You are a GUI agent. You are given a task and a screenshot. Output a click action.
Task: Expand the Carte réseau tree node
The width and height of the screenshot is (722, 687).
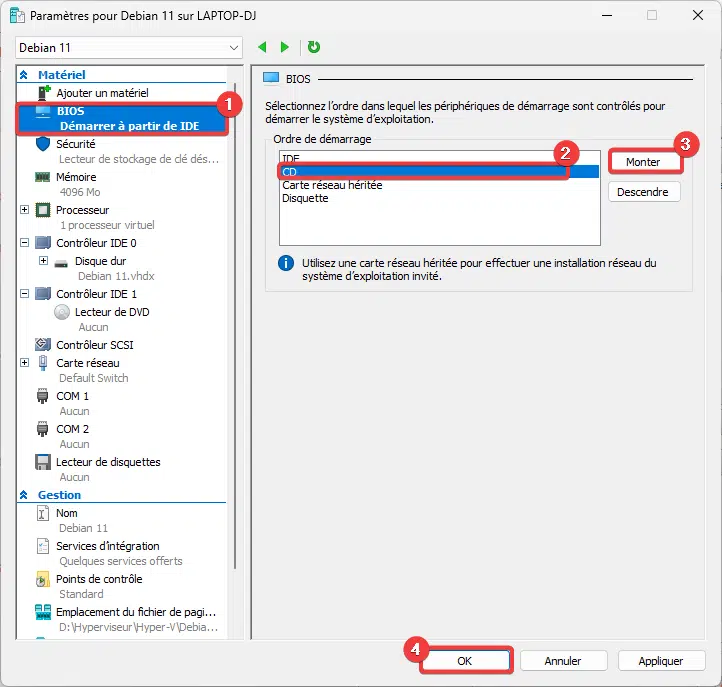coord(25,363)
